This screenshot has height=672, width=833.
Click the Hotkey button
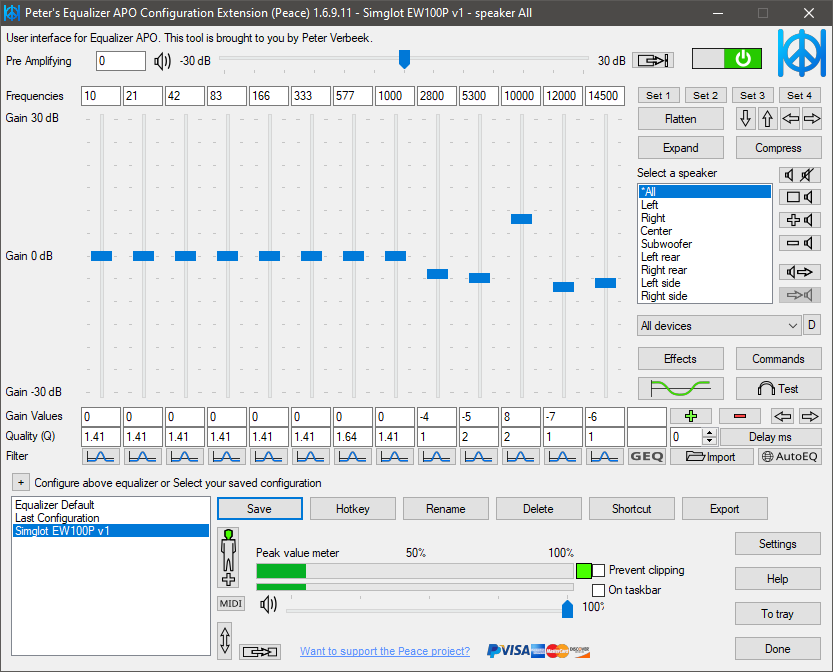coord(353,508)
